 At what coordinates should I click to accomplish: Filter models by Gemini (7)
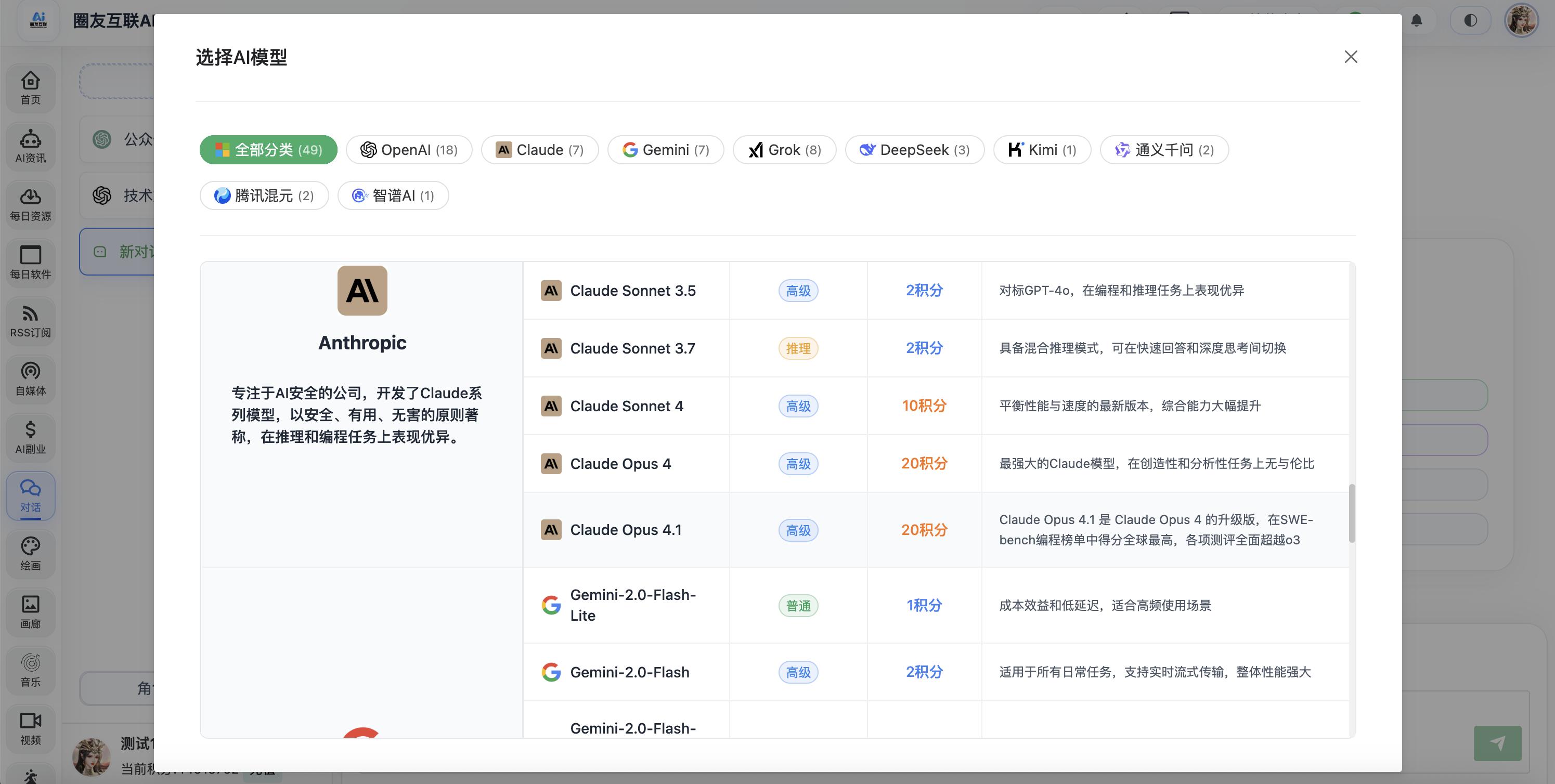665,150
